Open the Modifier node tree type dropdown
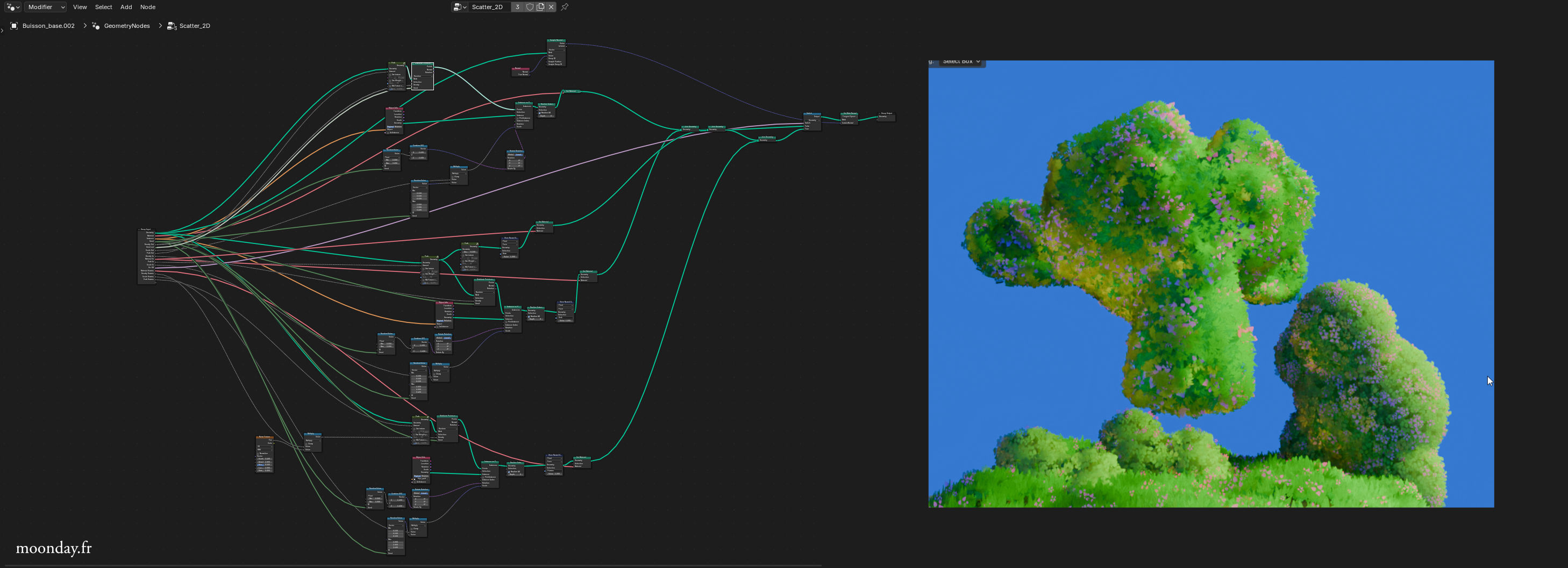 point(46,8)
